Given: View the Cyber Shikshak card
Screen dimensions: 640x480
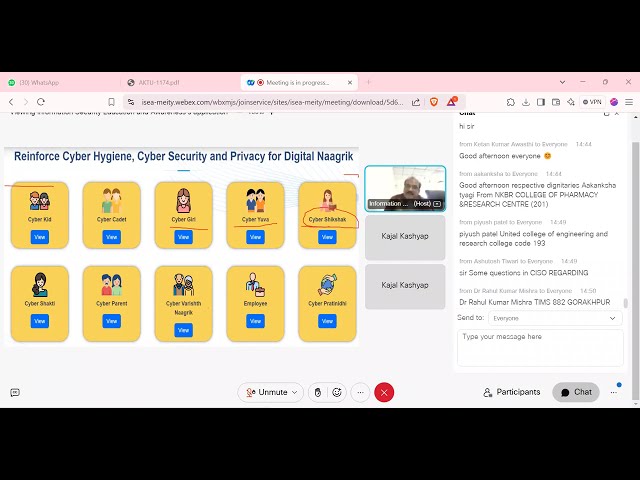Looking at the screenshot, I should [x=327, y=237].
